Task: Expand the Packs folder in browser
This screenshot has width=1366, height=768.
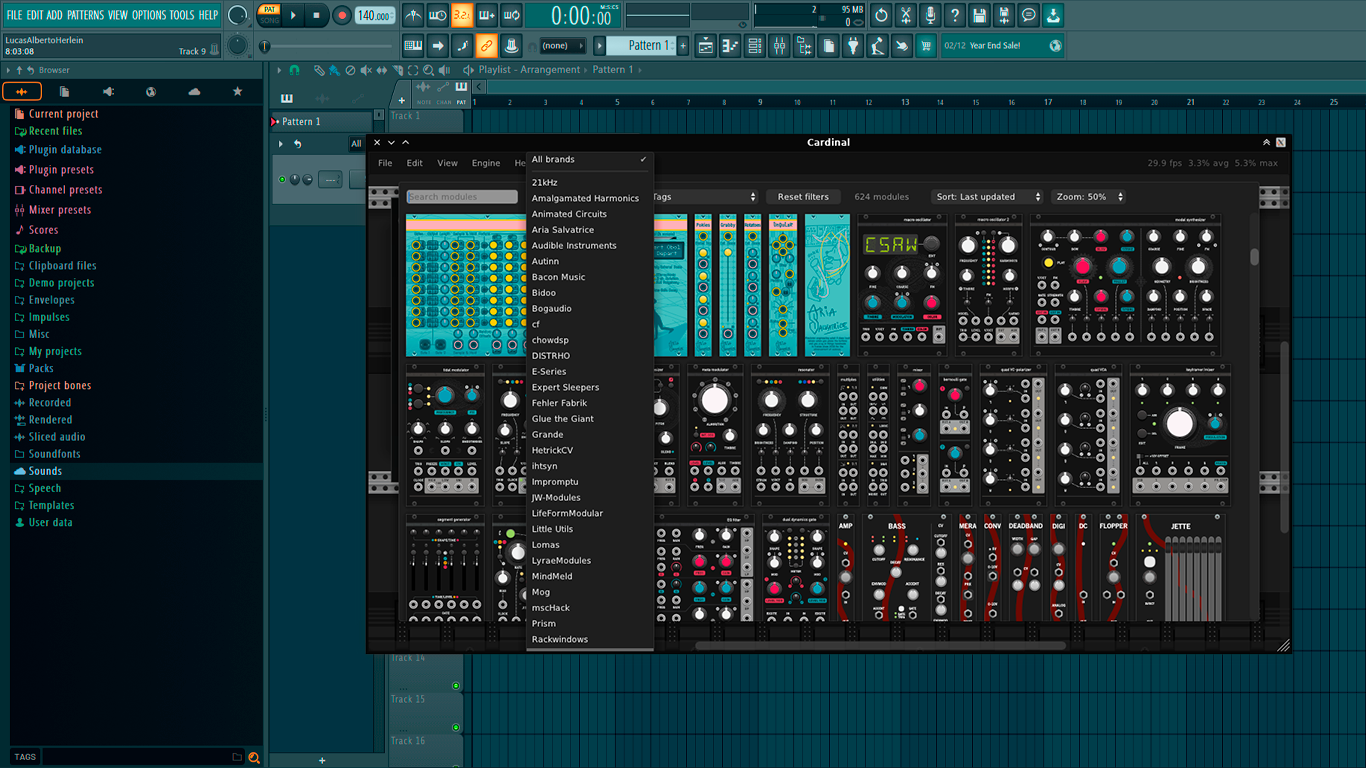Action: click(41, 368)
